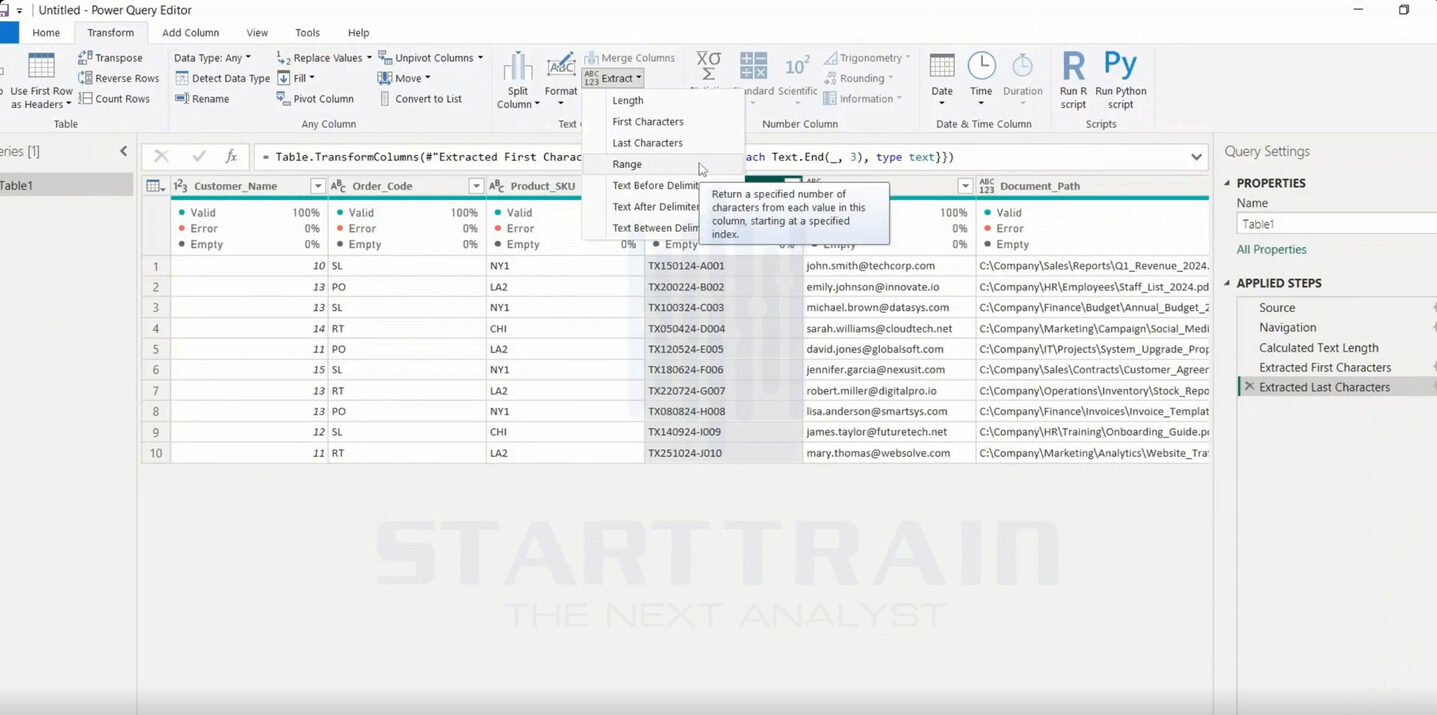Click Merge Columns

point(630,58)
